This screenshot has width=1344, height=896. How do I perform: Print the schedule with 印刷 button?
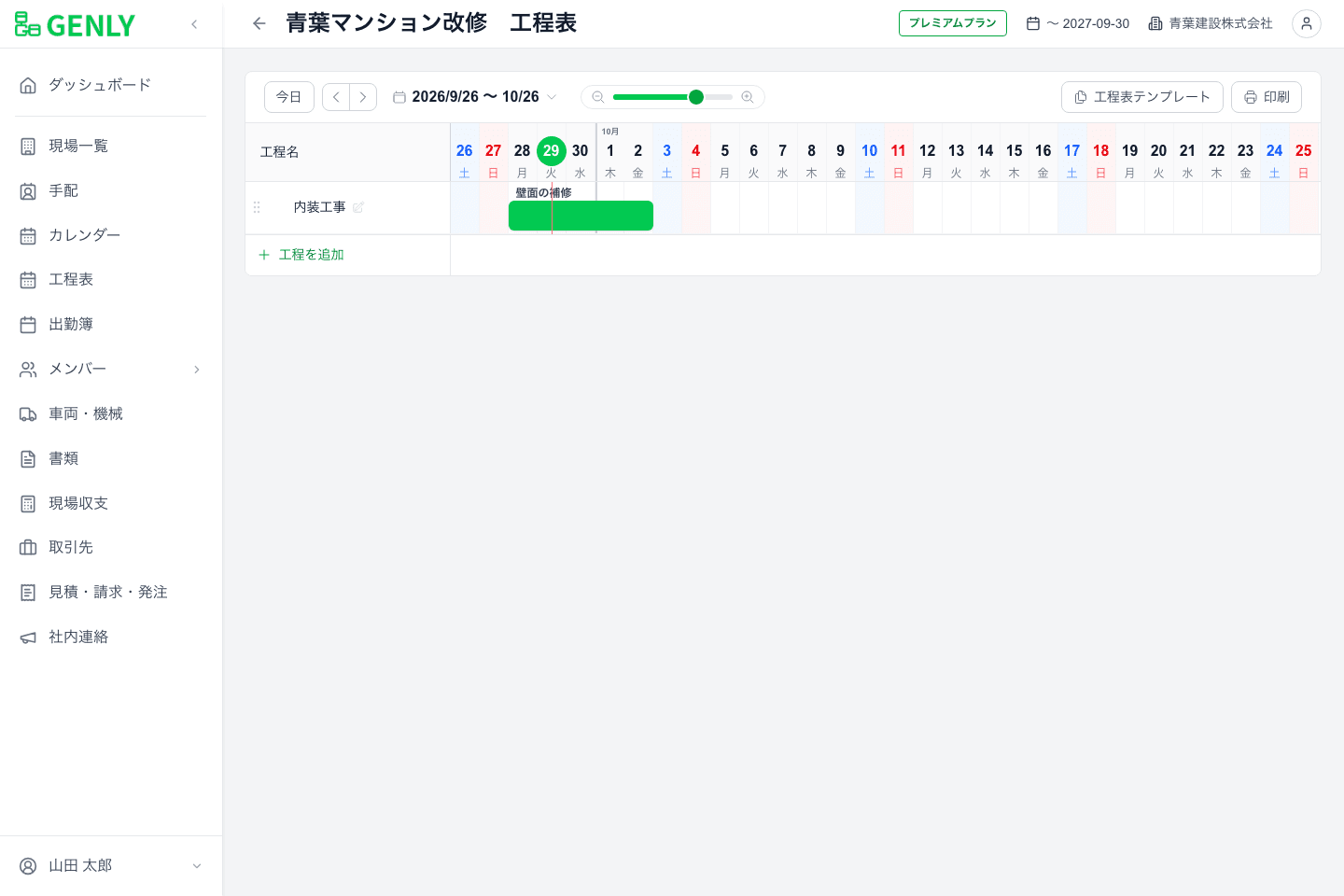1267,97
